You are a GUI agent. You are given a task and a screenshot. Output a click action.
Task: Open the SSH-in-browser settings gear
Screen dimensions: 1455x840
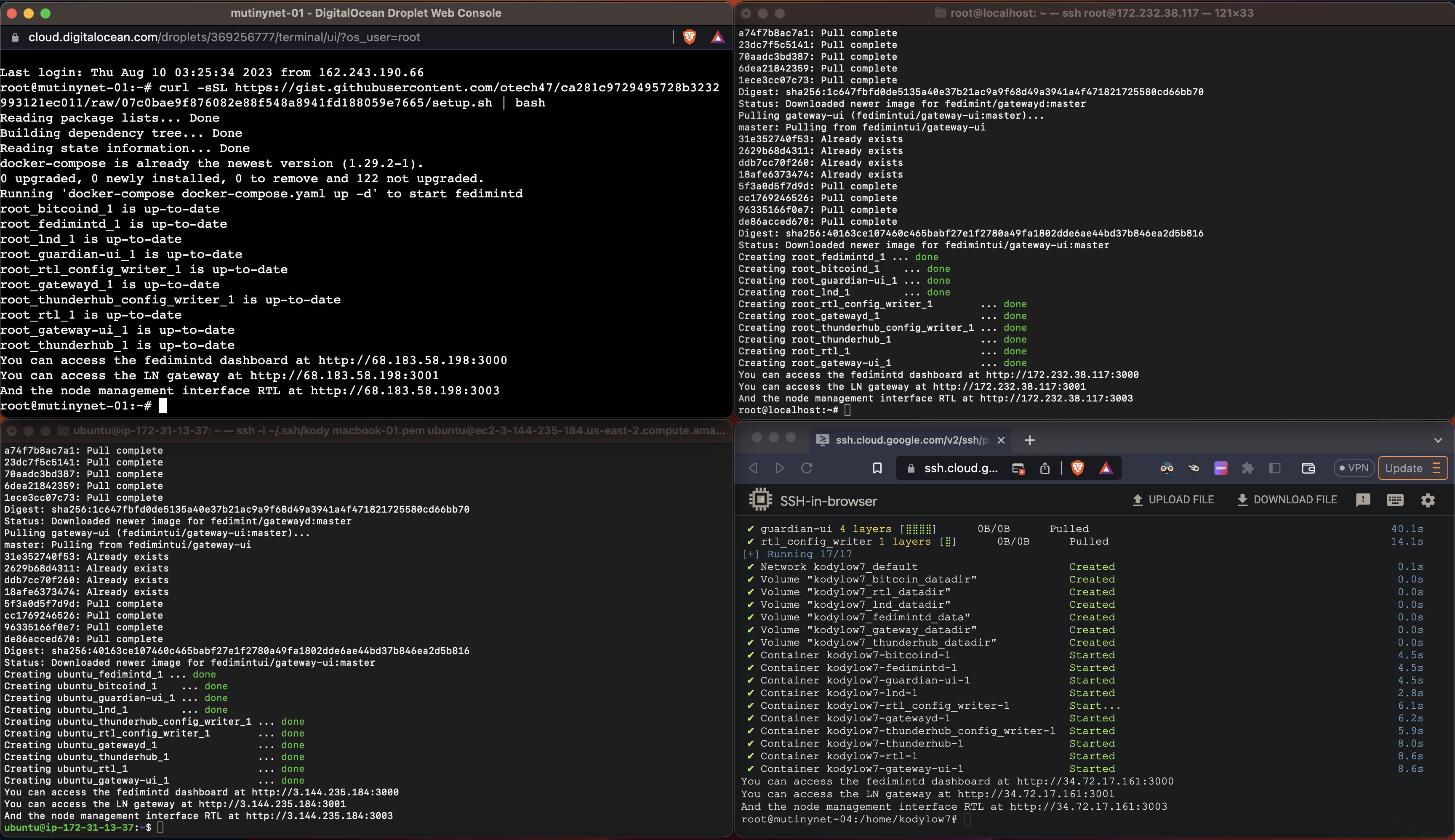[x=1428, y=500]
